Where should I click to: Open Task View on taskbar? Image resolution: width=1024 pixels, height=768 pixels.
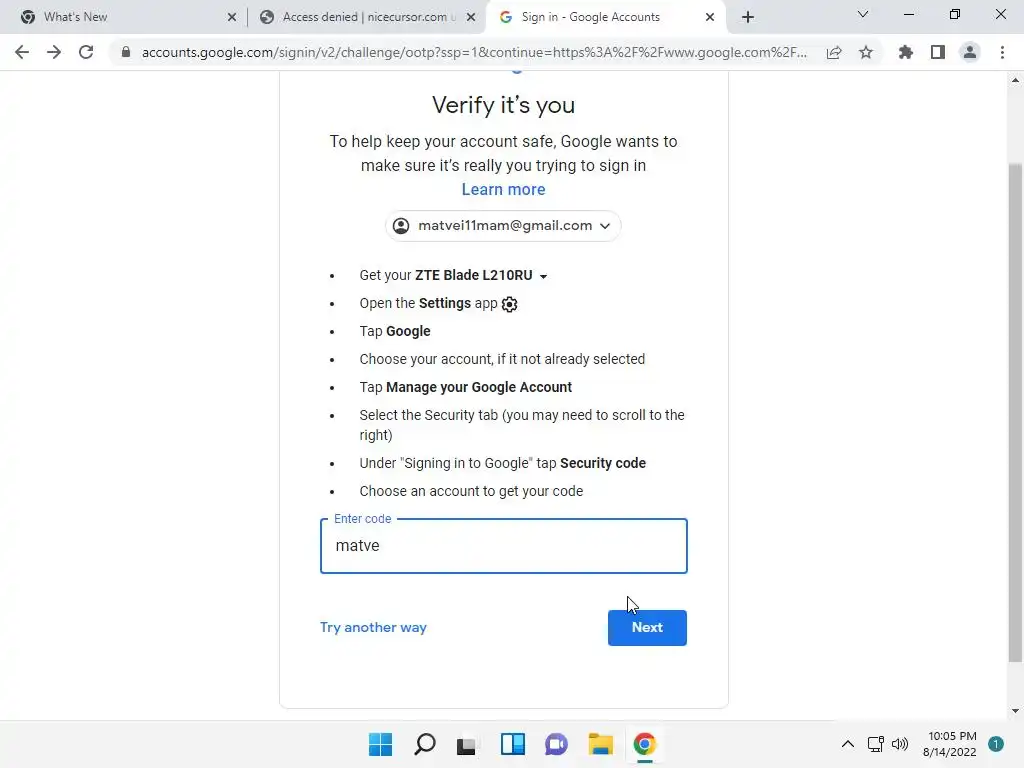pos(466,744)
